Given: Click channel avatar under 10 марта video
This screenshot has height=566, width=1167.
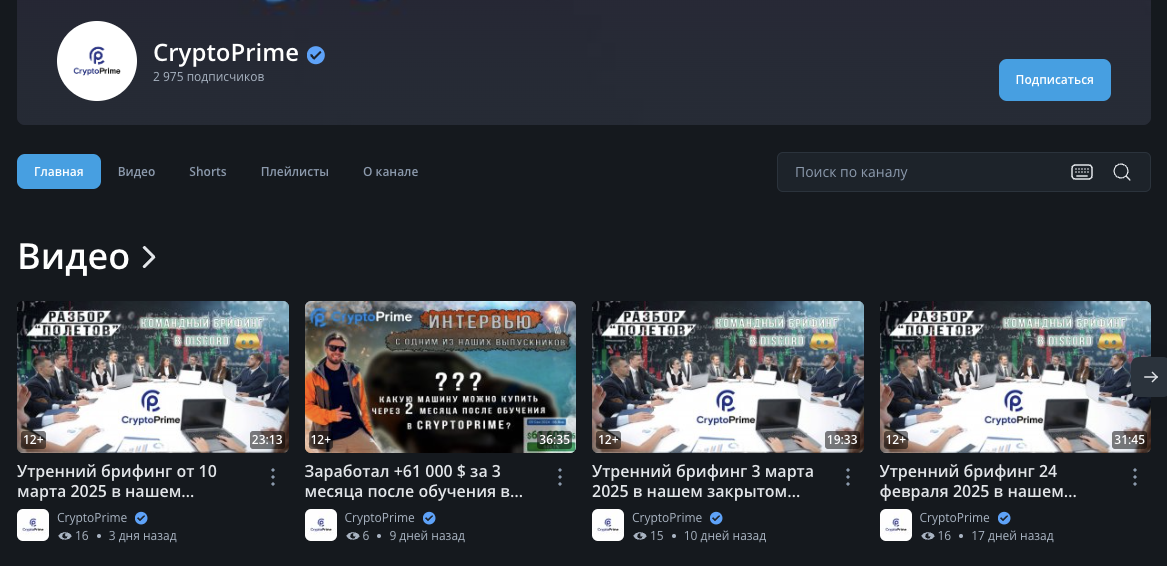Looking at the screenshot, I should click(x=33, y=525).
